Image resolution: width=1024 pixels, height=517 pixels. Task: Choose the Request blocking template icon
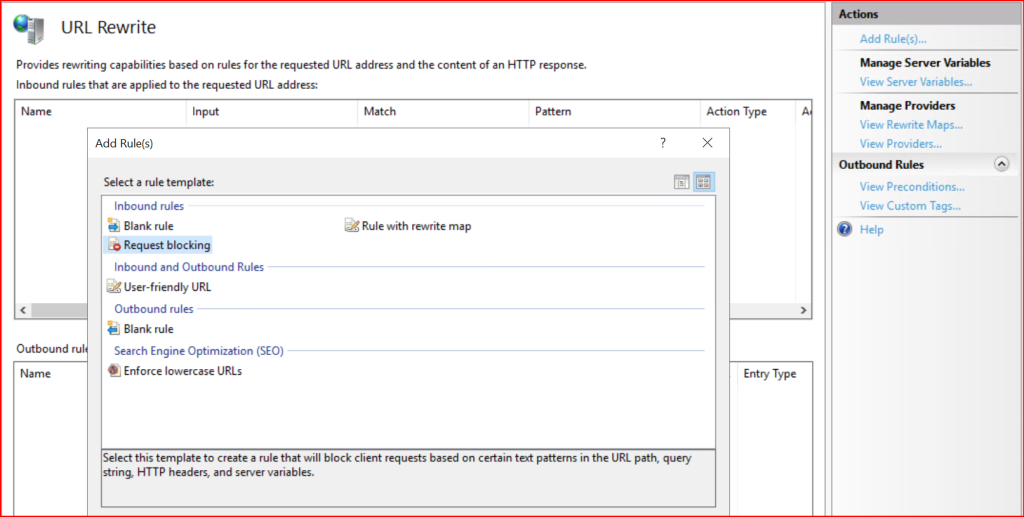tap(114, 245)
